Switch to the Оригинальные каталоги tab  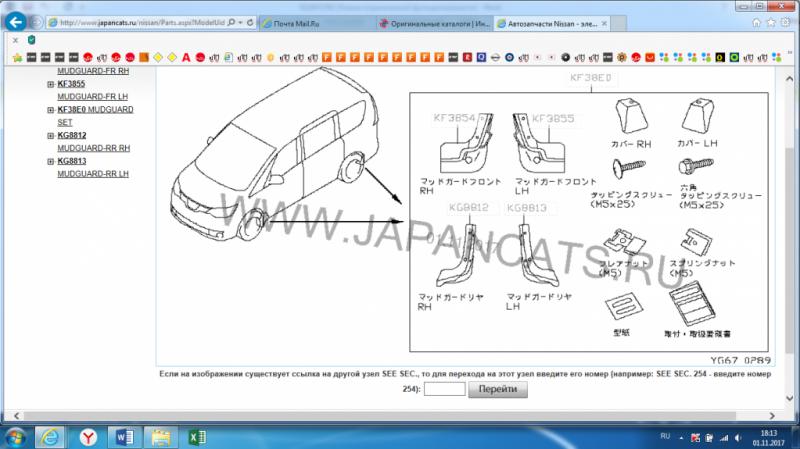coord(435,23)
